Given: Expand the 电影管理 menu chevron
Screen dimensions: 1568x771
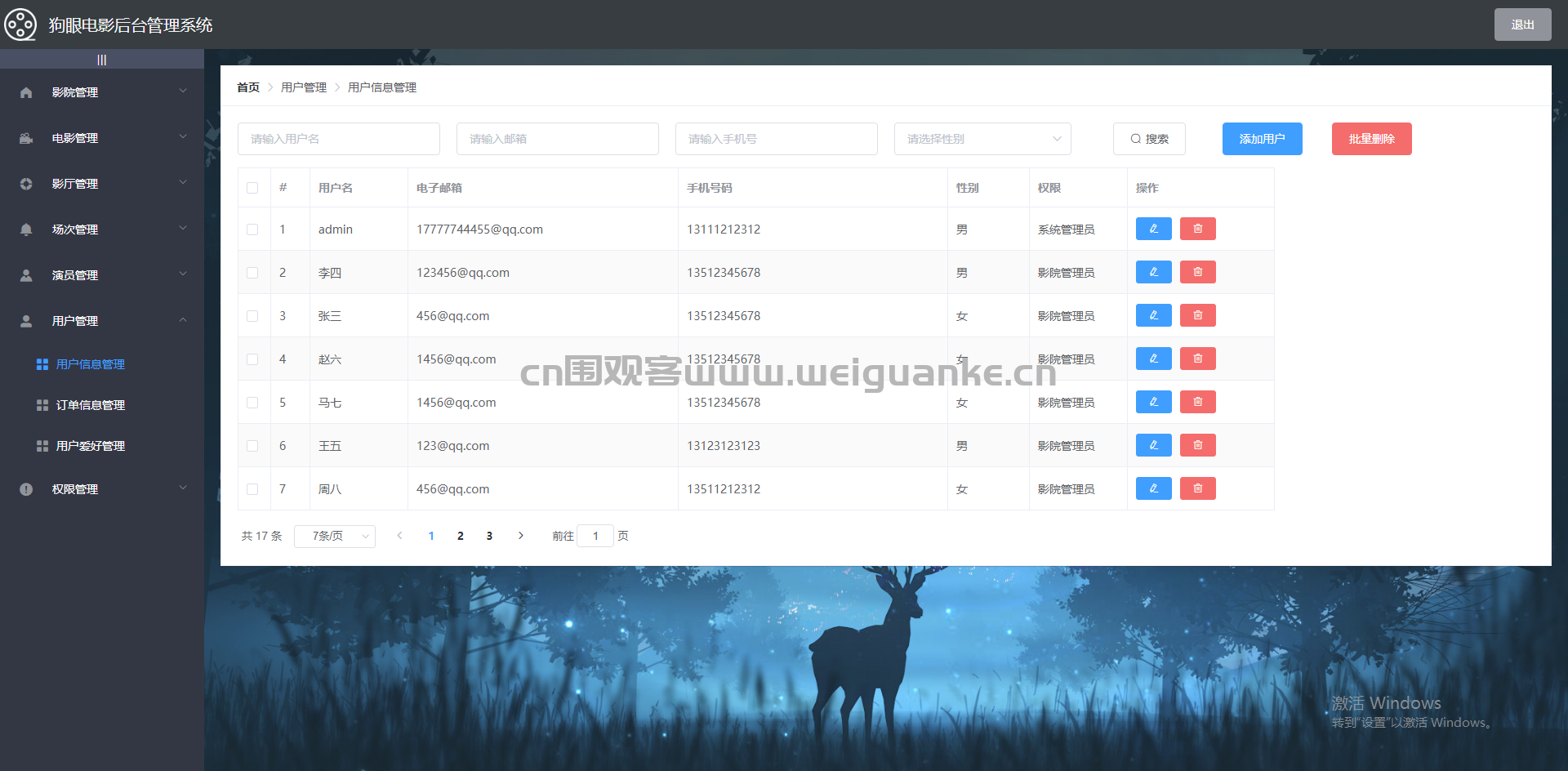Looking at the screenshot, I should pyautogui.click(x=183, y=136).
